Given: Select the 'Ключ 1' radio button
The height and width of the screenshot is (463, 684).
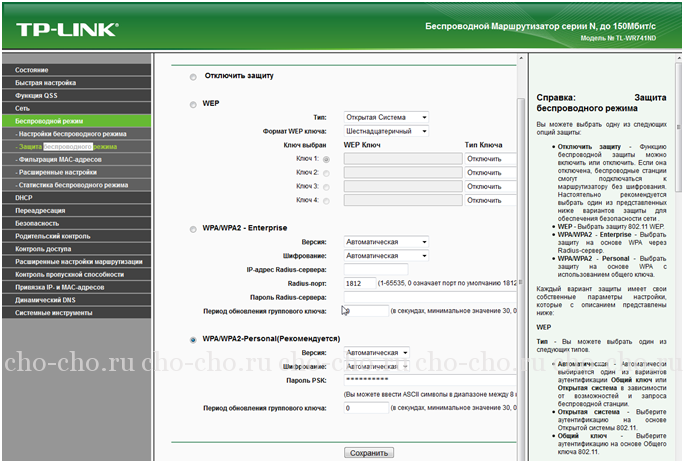Looking at the screenshot, I should pyautogui.click(x=326, y=159).
